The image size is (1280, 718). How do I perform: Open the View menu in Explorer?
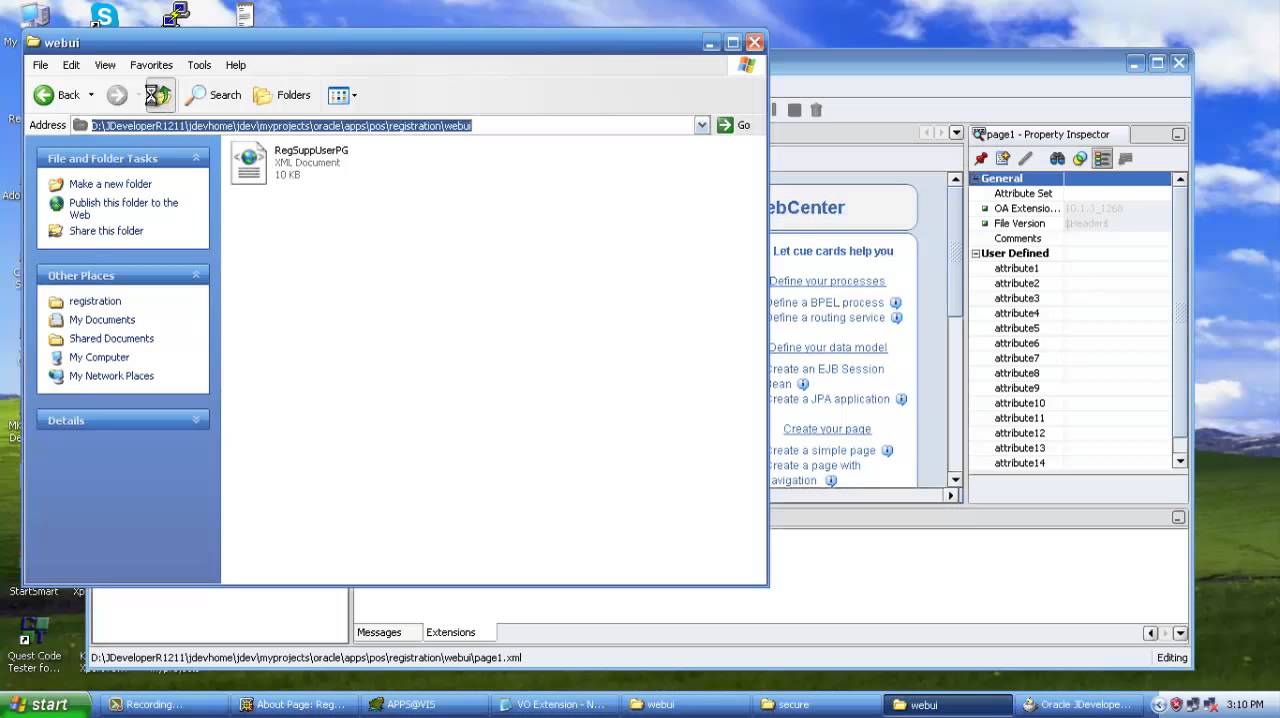point(105,65)
